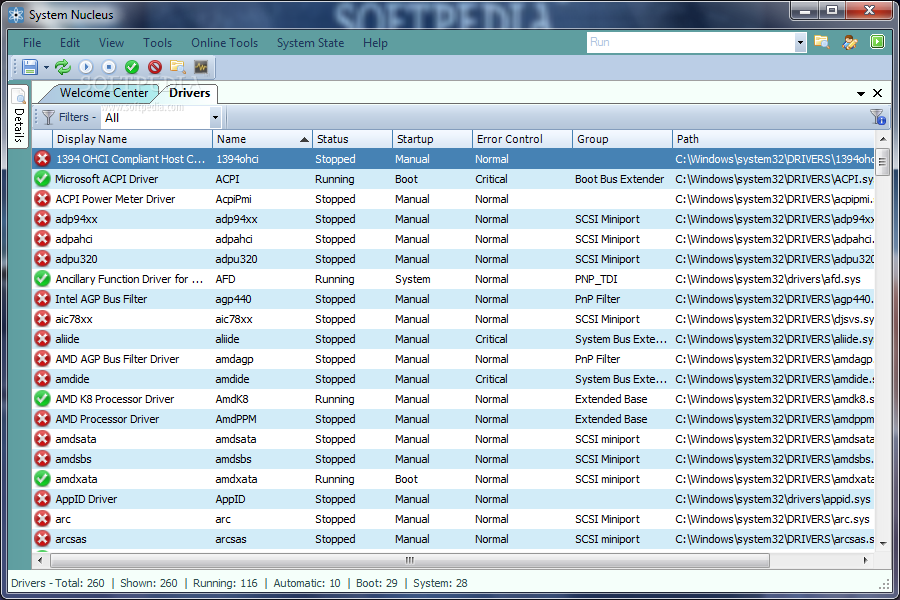Click the blue Stop driver icon
The height and width of the screenshot is (600, 900).
[x=108, y=67]
